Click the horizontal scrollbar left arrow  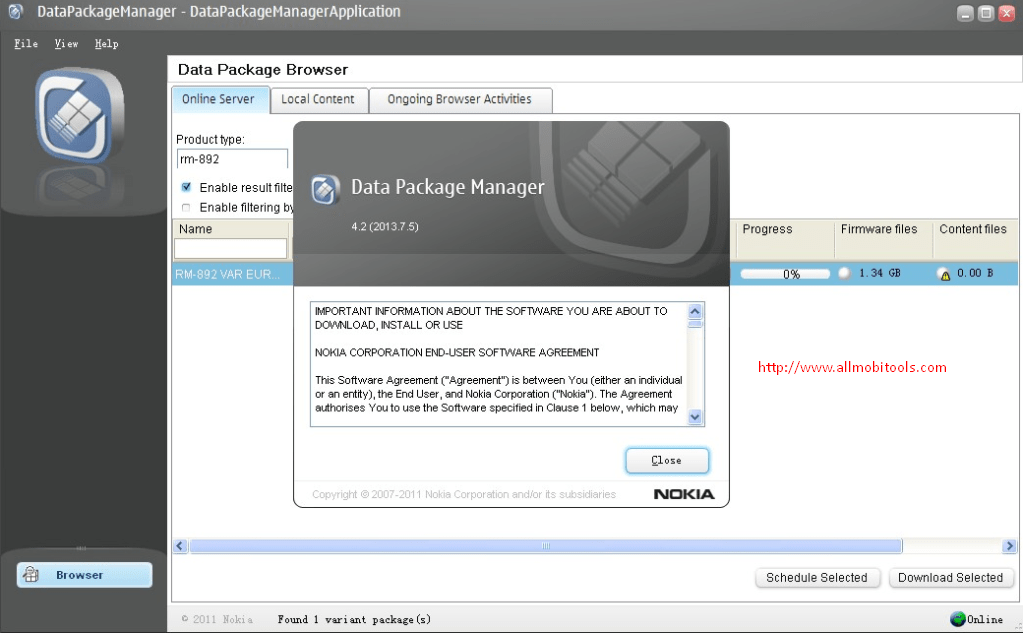(181, 546)
